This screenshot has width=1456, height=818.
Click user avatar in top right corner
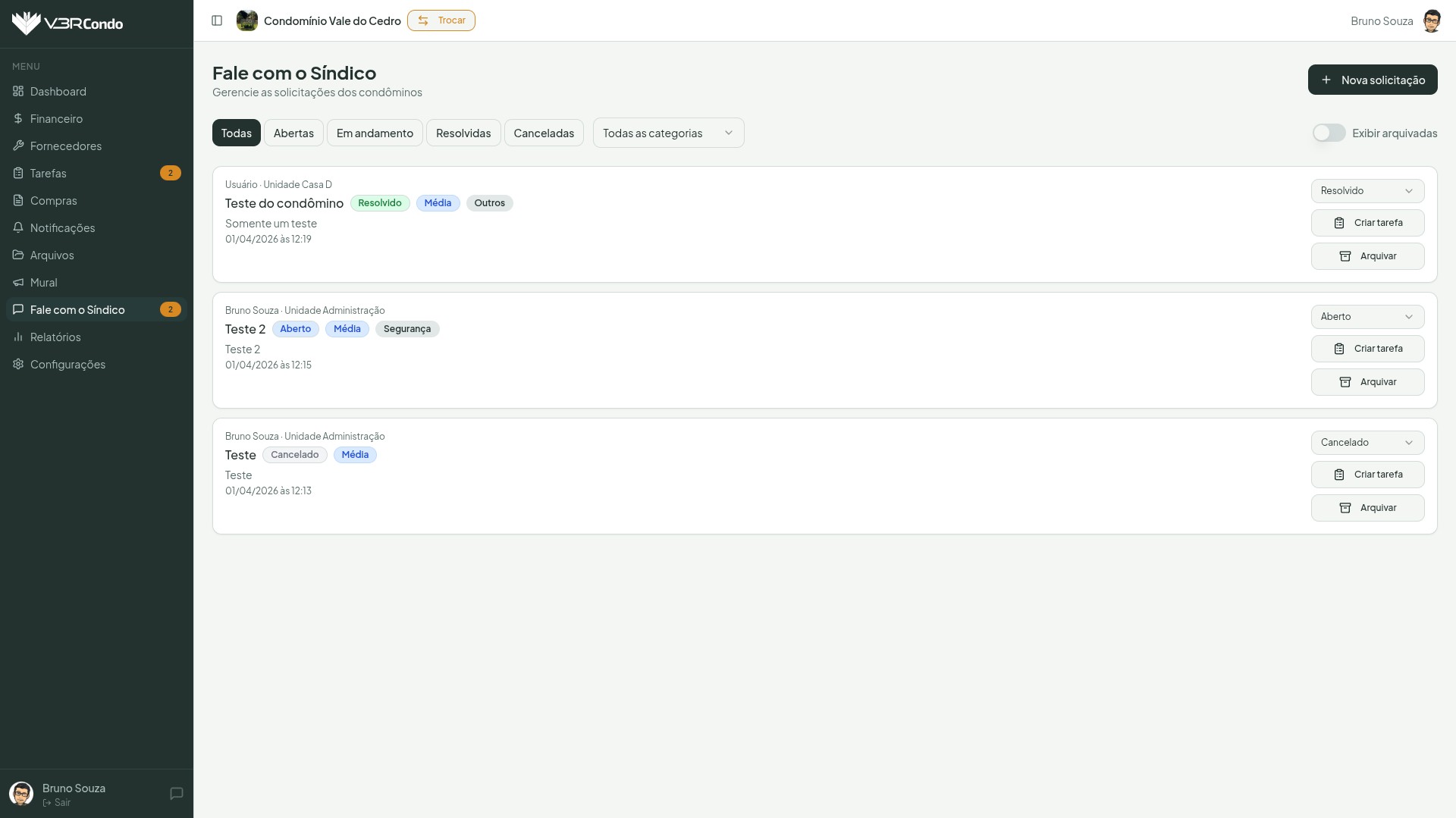click(x=1431, y=21)
